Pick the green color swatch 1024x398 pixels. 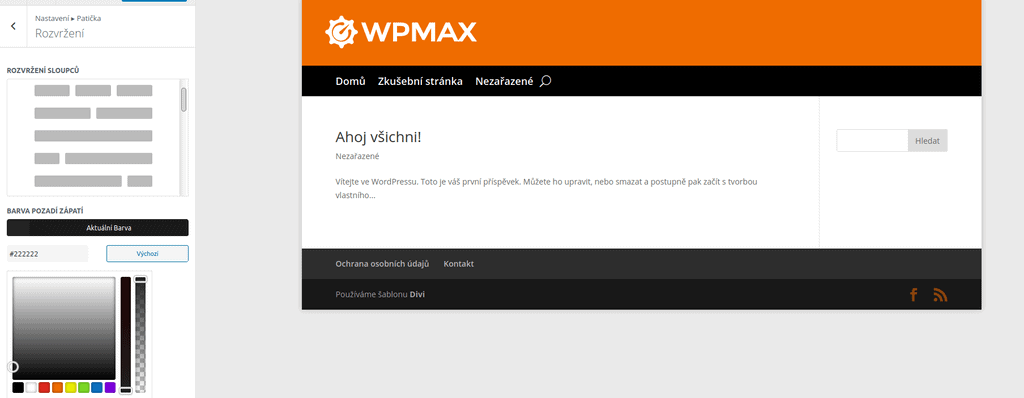pyautogui.click(x=84, y=388)
